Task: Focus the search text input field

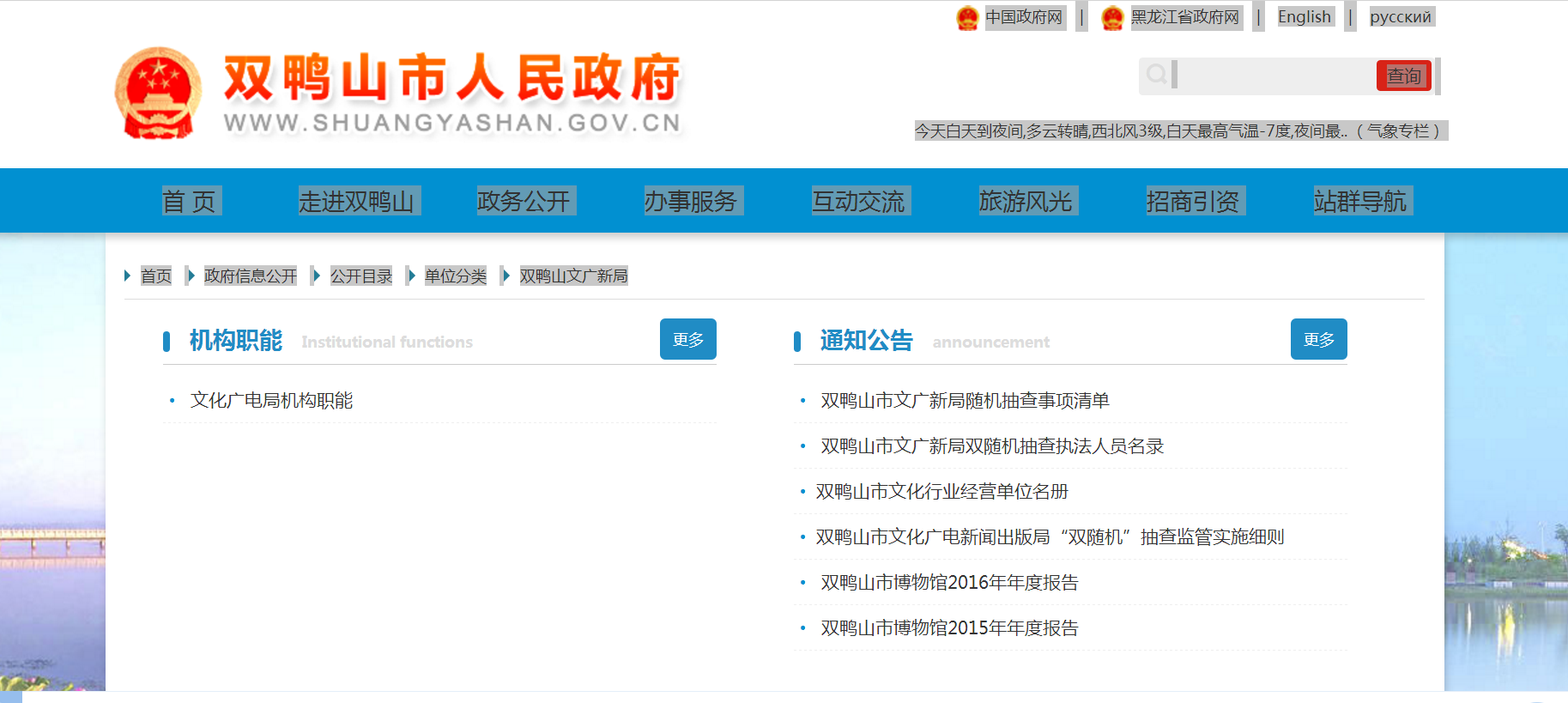Action: pyautogui.click(x=1274, y=76)
